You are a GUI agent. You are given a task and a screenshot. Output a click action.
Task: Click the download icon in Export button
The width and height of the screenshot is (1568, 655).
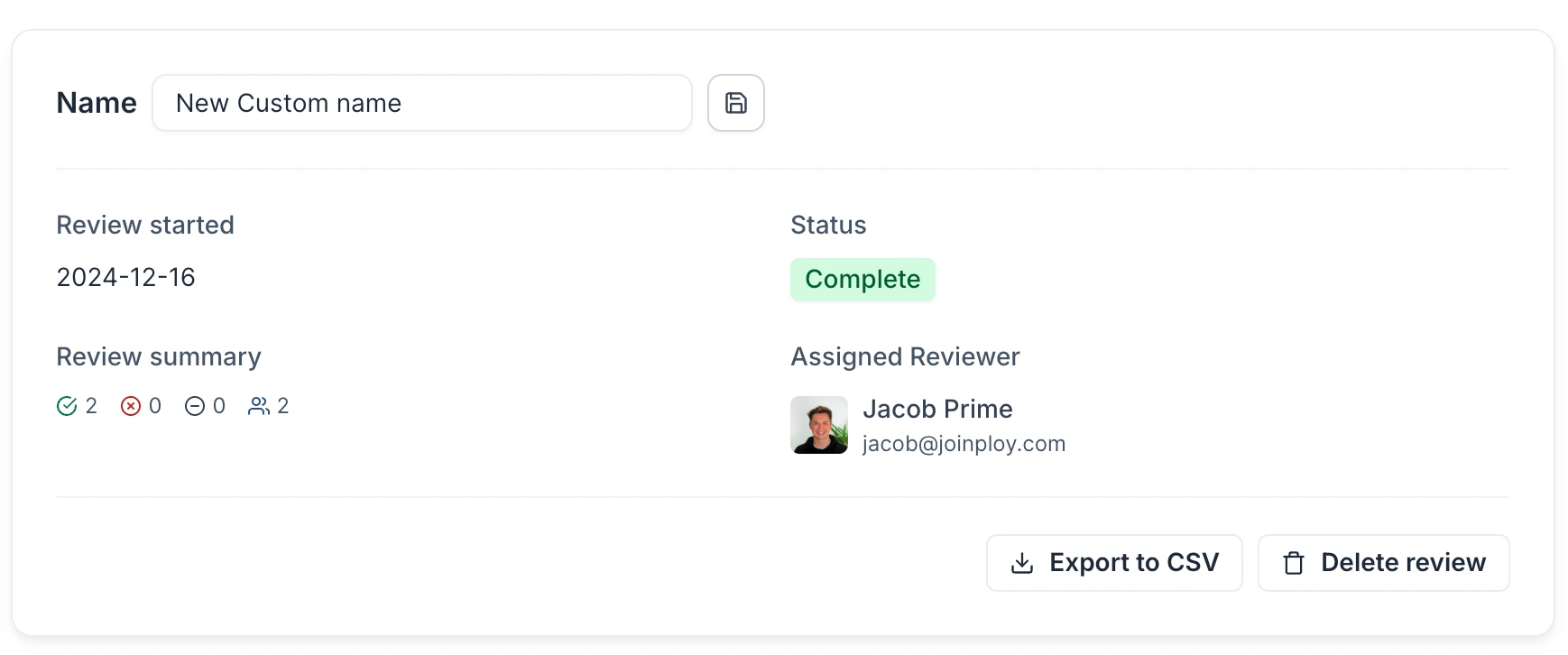point(1022,563)
